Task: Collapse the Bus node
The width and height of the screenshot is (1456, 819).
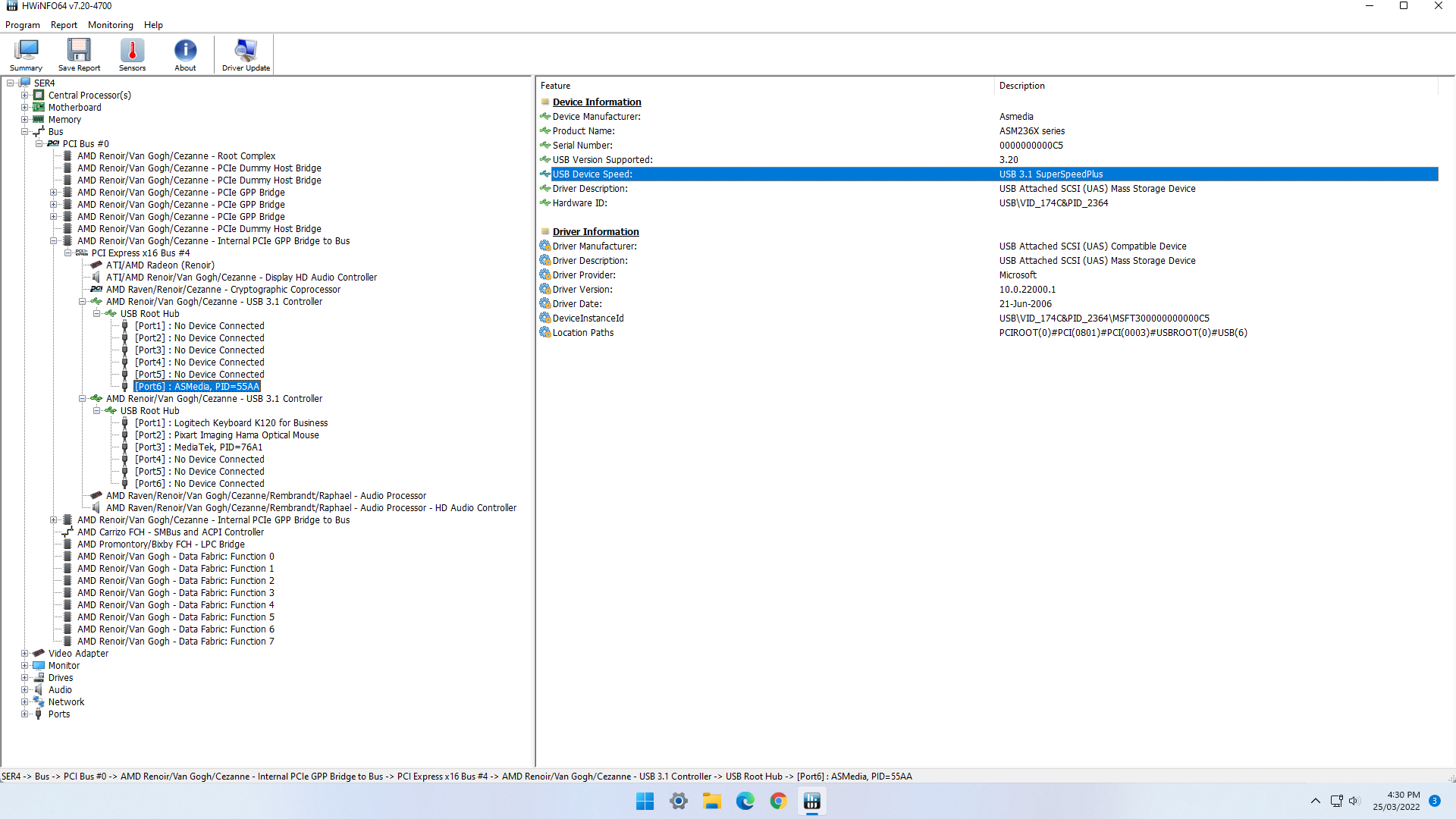Action: (24, 131)
